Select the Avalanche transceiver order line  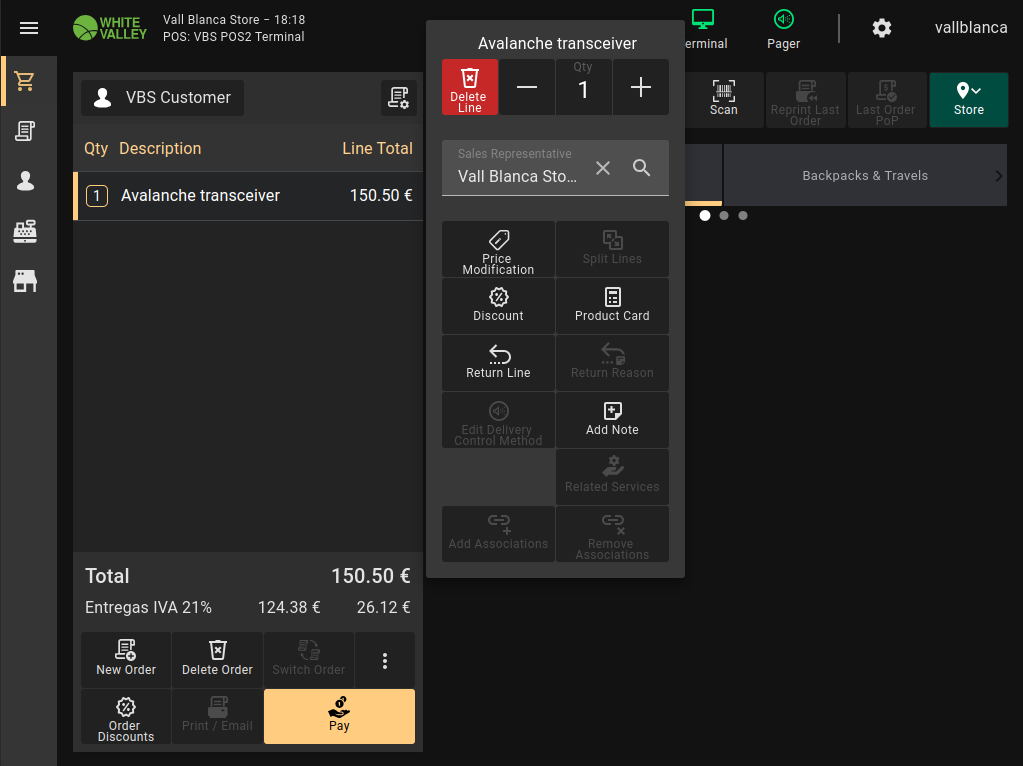tap(248, 196)
